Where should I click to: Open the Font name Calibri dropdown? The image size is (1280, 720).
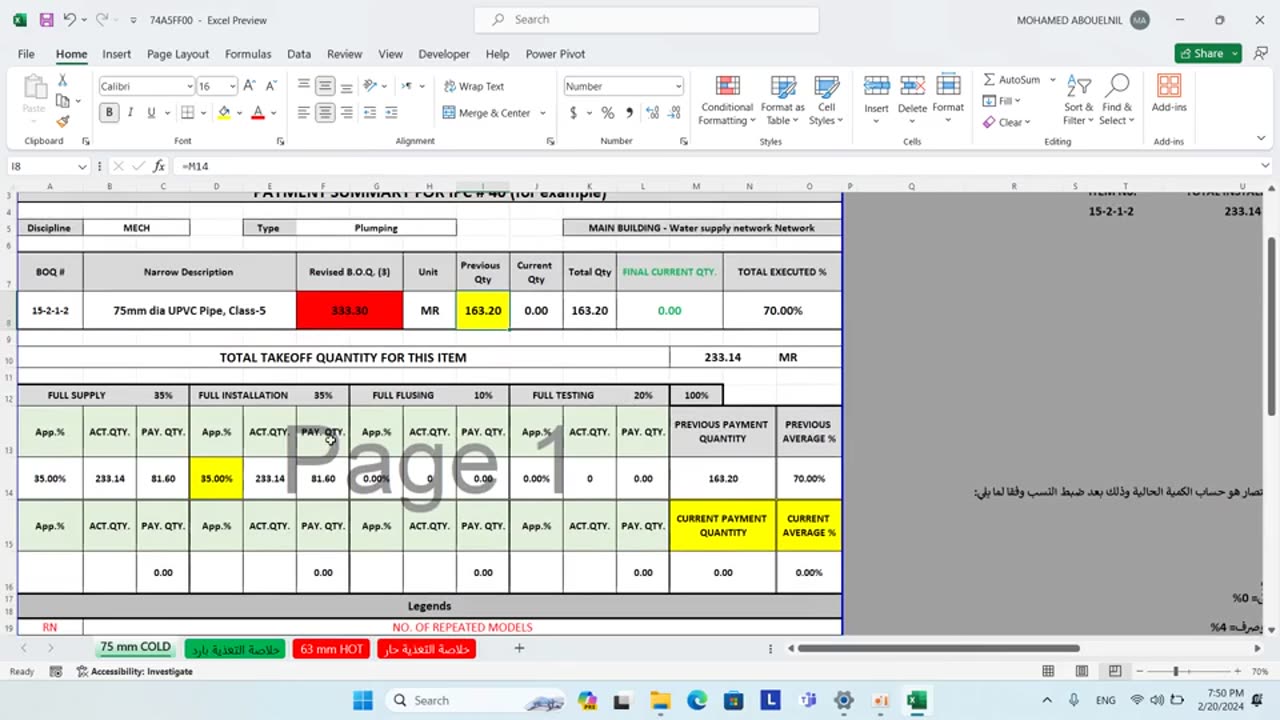tap(189, 86)
